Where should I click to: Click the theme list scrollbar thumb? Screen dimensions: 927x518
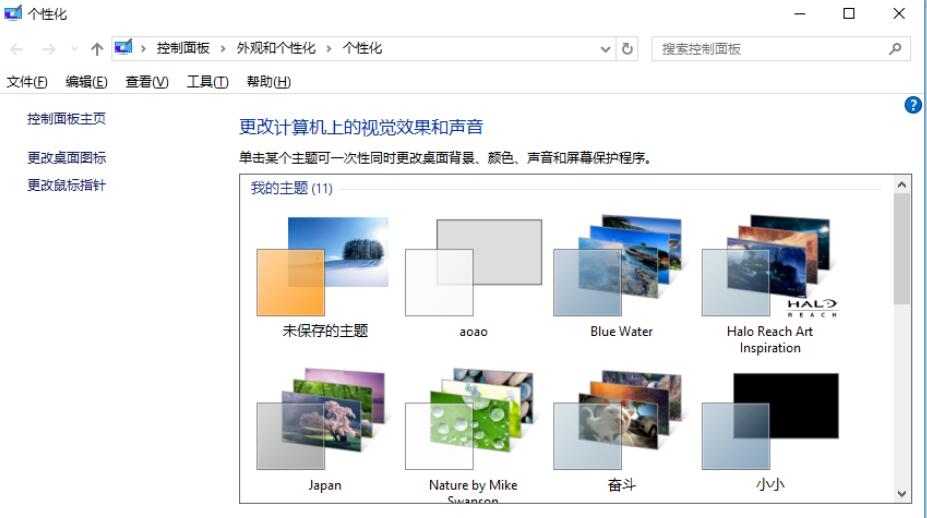tap(902, 248)
